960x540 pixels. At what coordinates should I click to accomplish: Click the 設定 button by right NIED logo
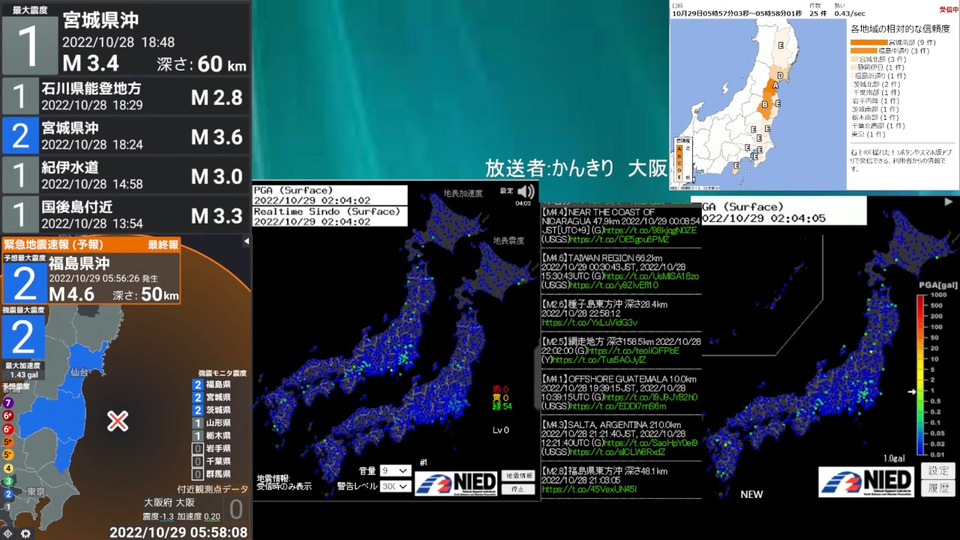pos(938,471)
